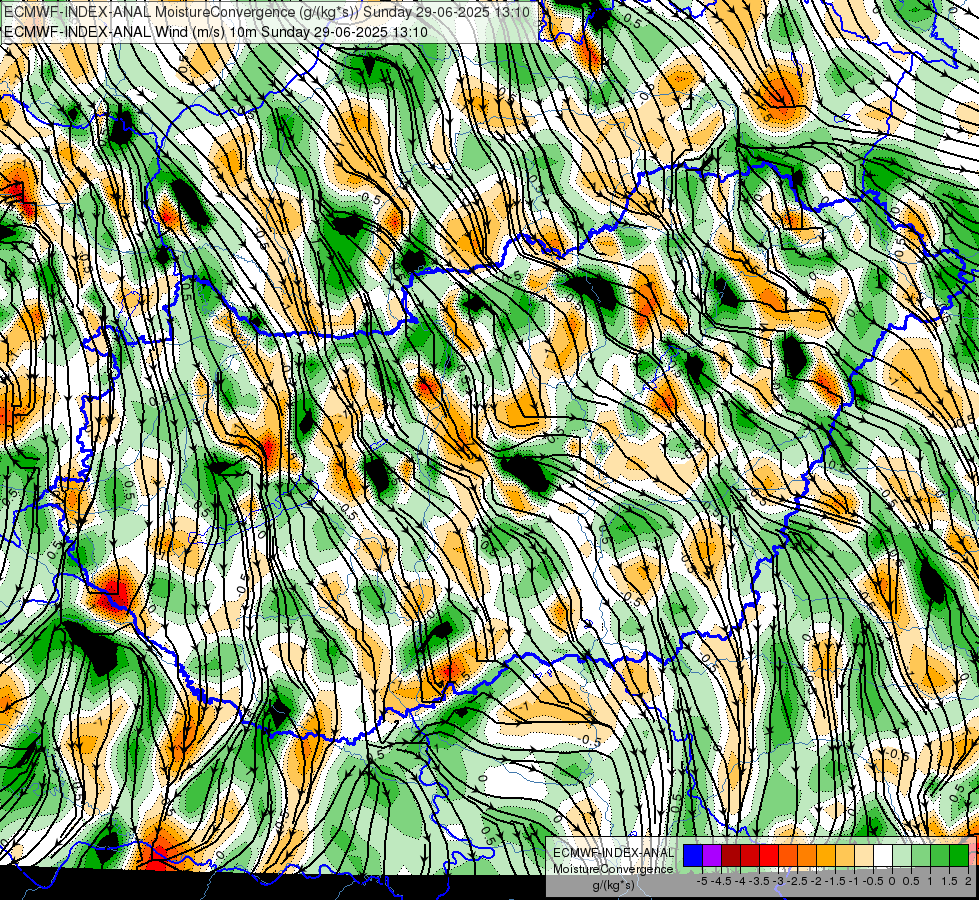Image resolution: width=979 pixels, height=900 pixels.
Task: Pick the orange swatch left of the -2 tick
Action: (807, 856)
